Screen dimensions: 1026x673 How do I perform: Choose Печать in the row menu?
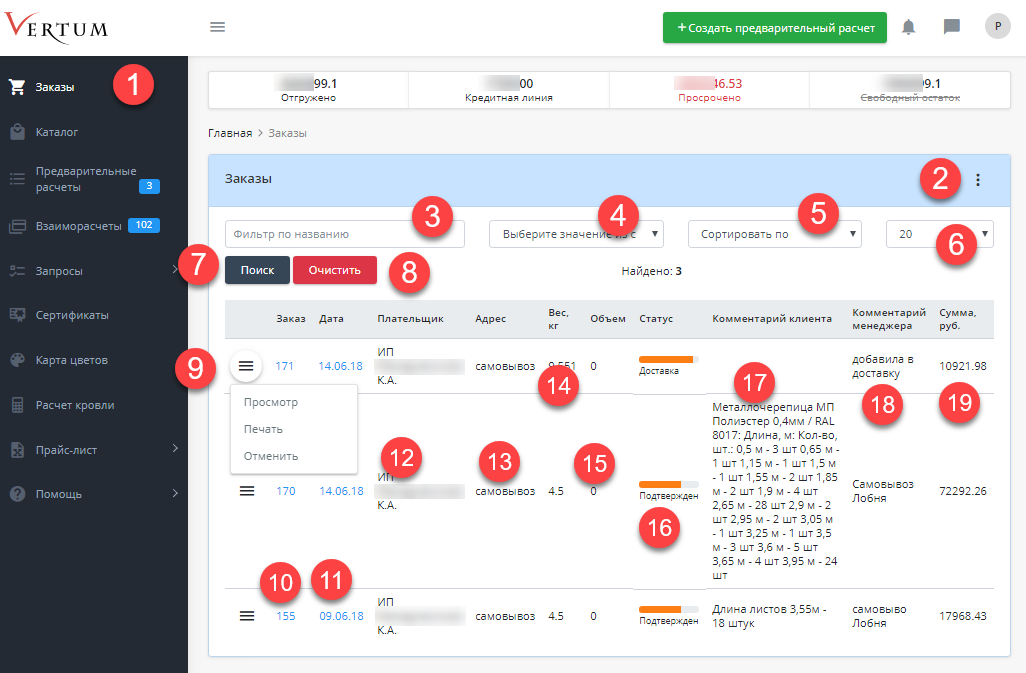click(263, 429)
